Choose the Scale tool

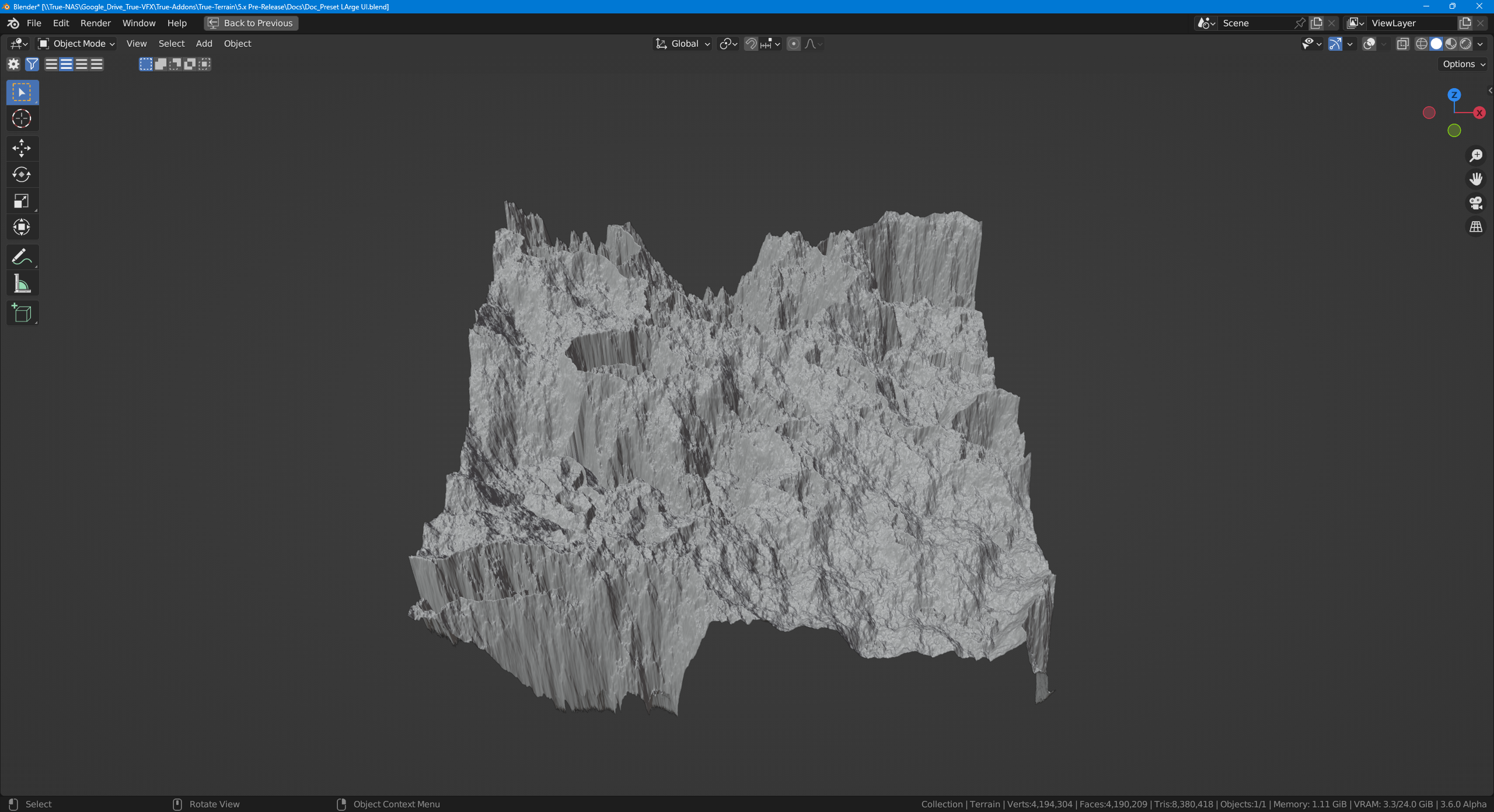click(x=22, y=201)
